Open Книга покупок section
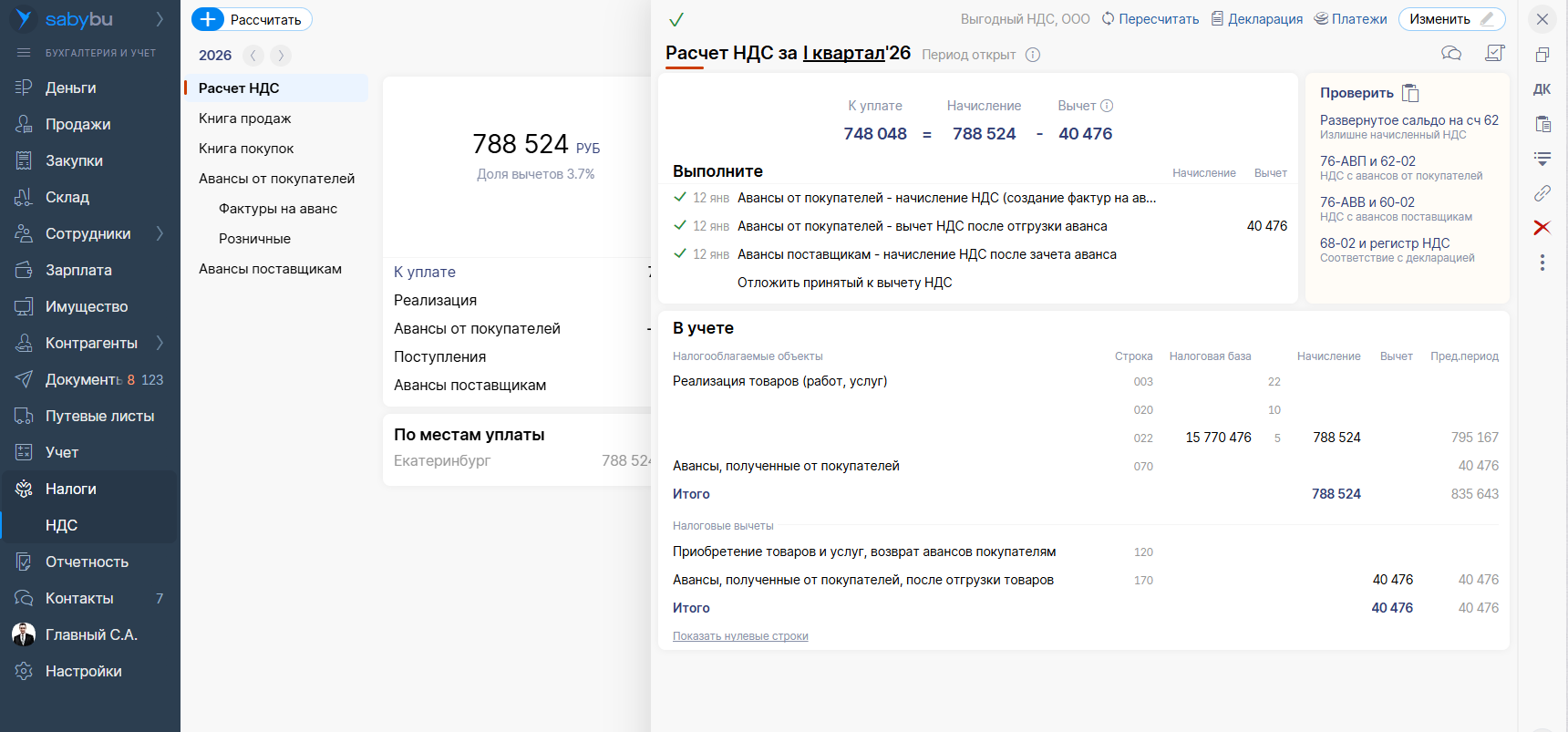Image resolution: width=1568 pixels, height=732 pixels. click(246, 149)
